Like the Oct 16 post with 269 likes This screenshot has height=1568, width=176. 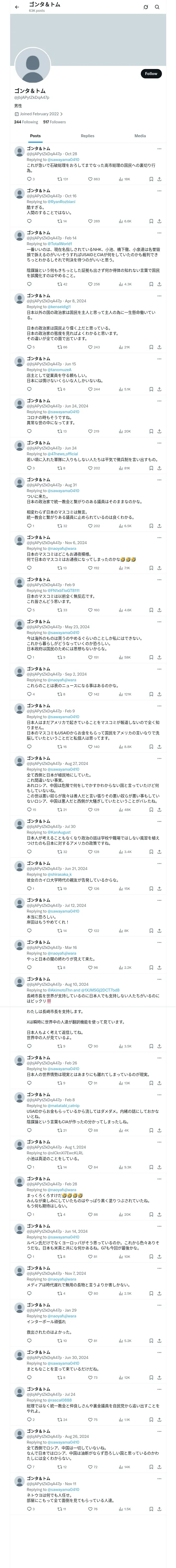pos(93,221)
